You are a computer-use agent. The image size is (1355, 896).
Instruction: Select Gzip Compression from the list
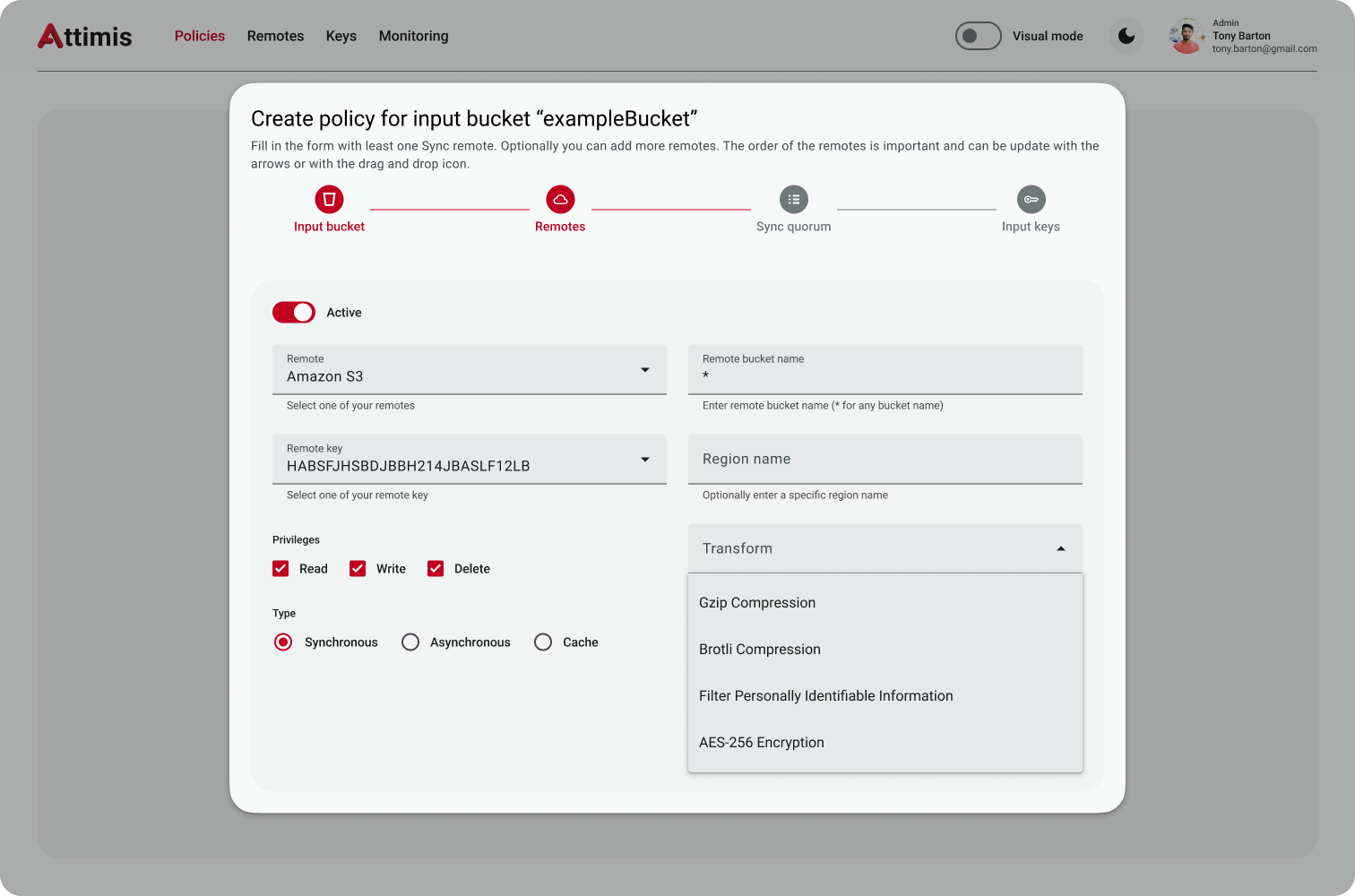point(757,603)
